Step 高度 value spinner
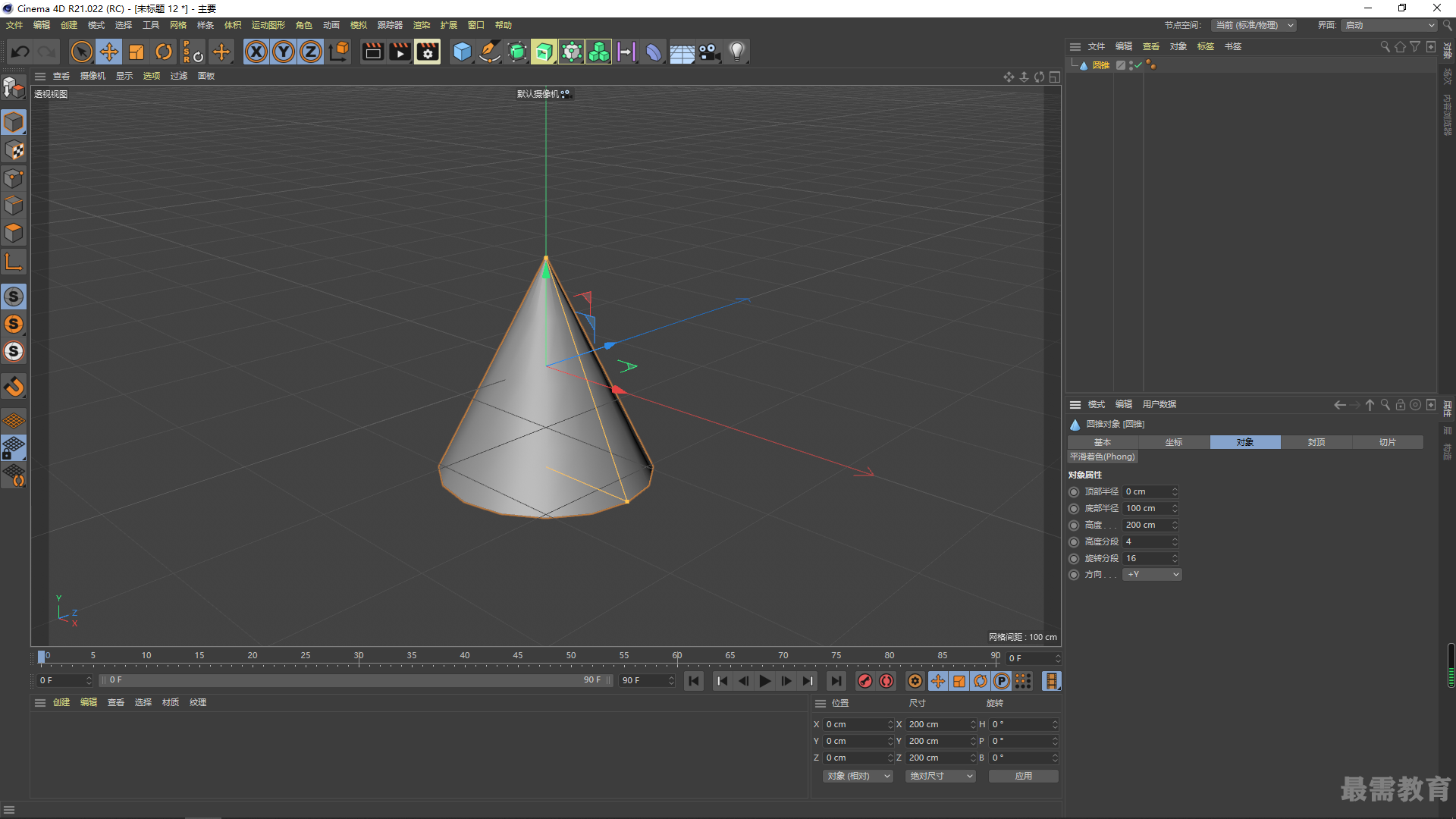This screenshot has width=1456, height=819. 1175,526
